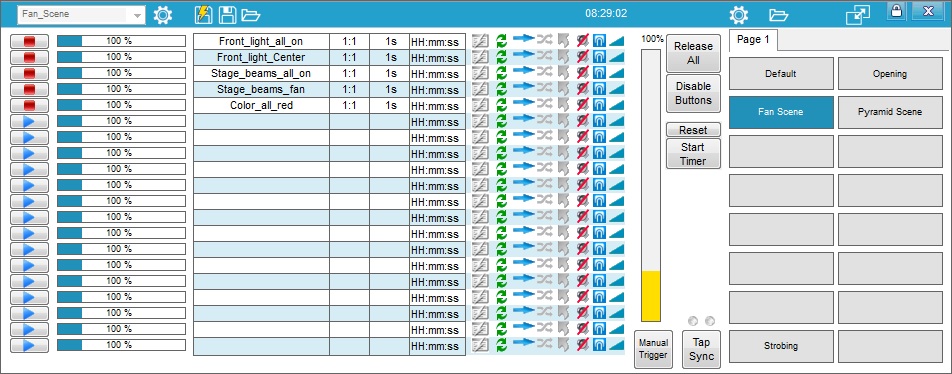Stop the Color_all_red cue
The height and width of the screenshot is (374, 952).
pyautogui.click(x=30, y=105)
